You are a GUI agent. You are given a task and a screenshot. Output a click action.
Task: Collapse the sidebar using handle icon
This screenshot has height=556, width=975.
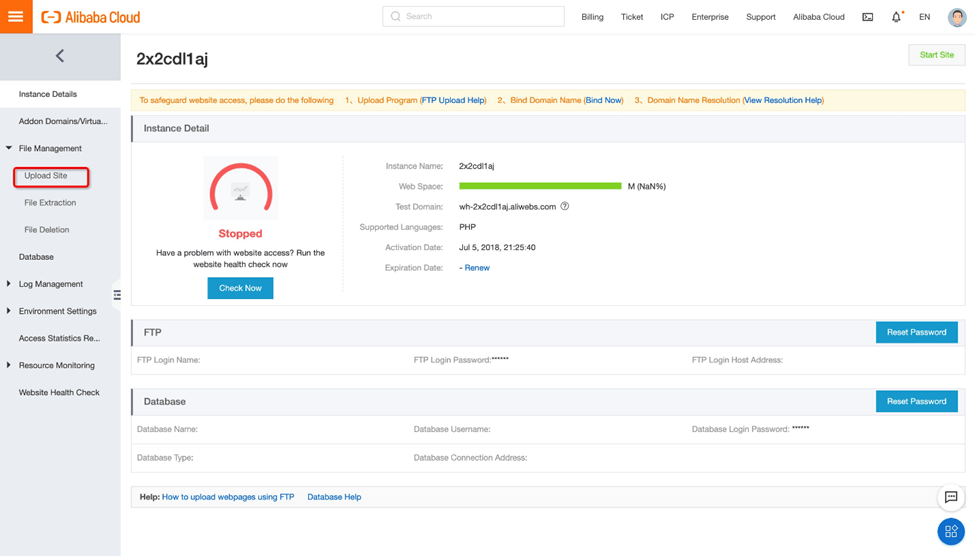(x=117, y=295)
